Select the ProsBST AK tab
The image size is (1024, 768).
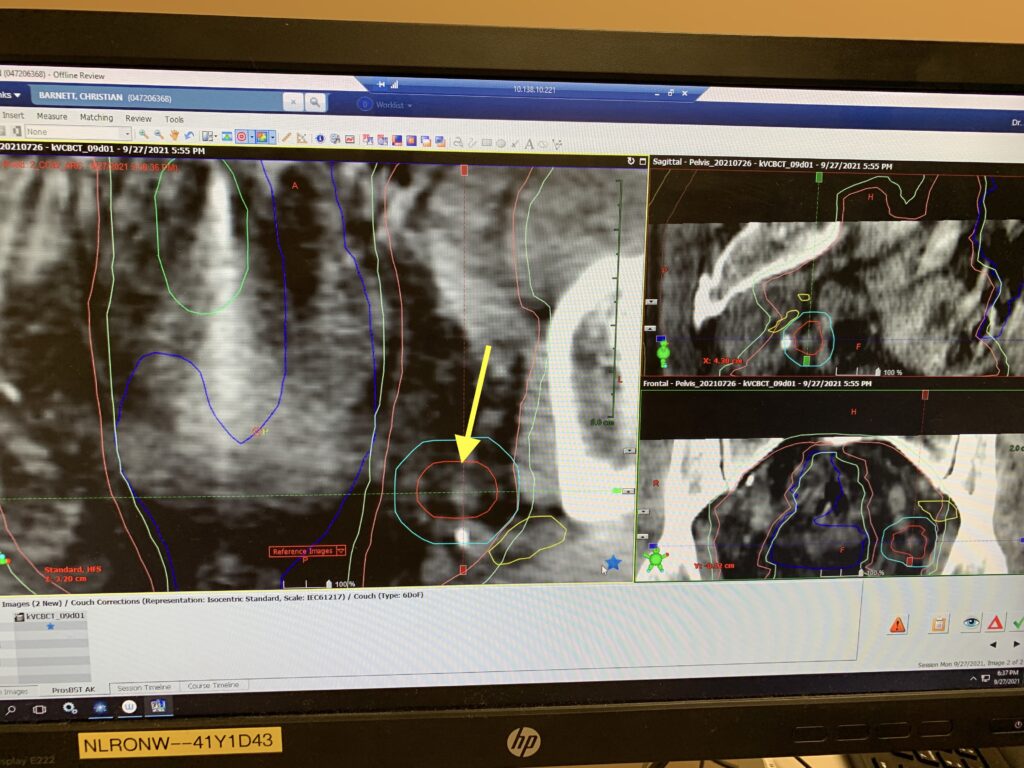(73, 690)
